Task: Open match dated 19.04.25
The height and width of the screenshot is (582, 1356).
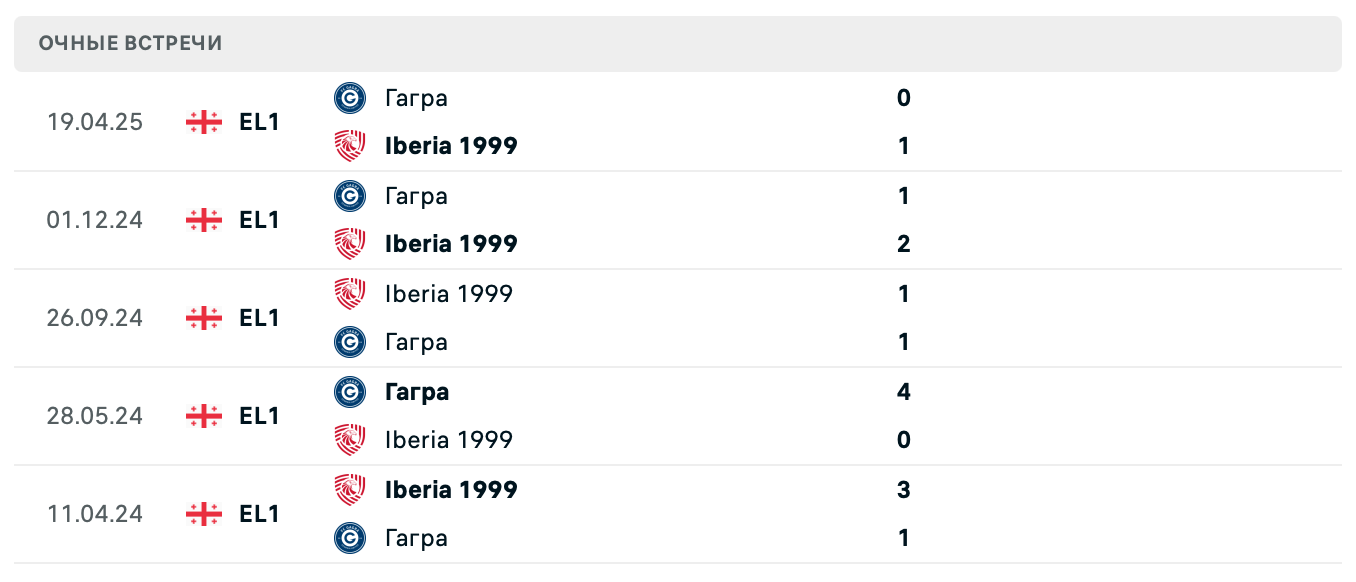Action: [x=95, y=122]
